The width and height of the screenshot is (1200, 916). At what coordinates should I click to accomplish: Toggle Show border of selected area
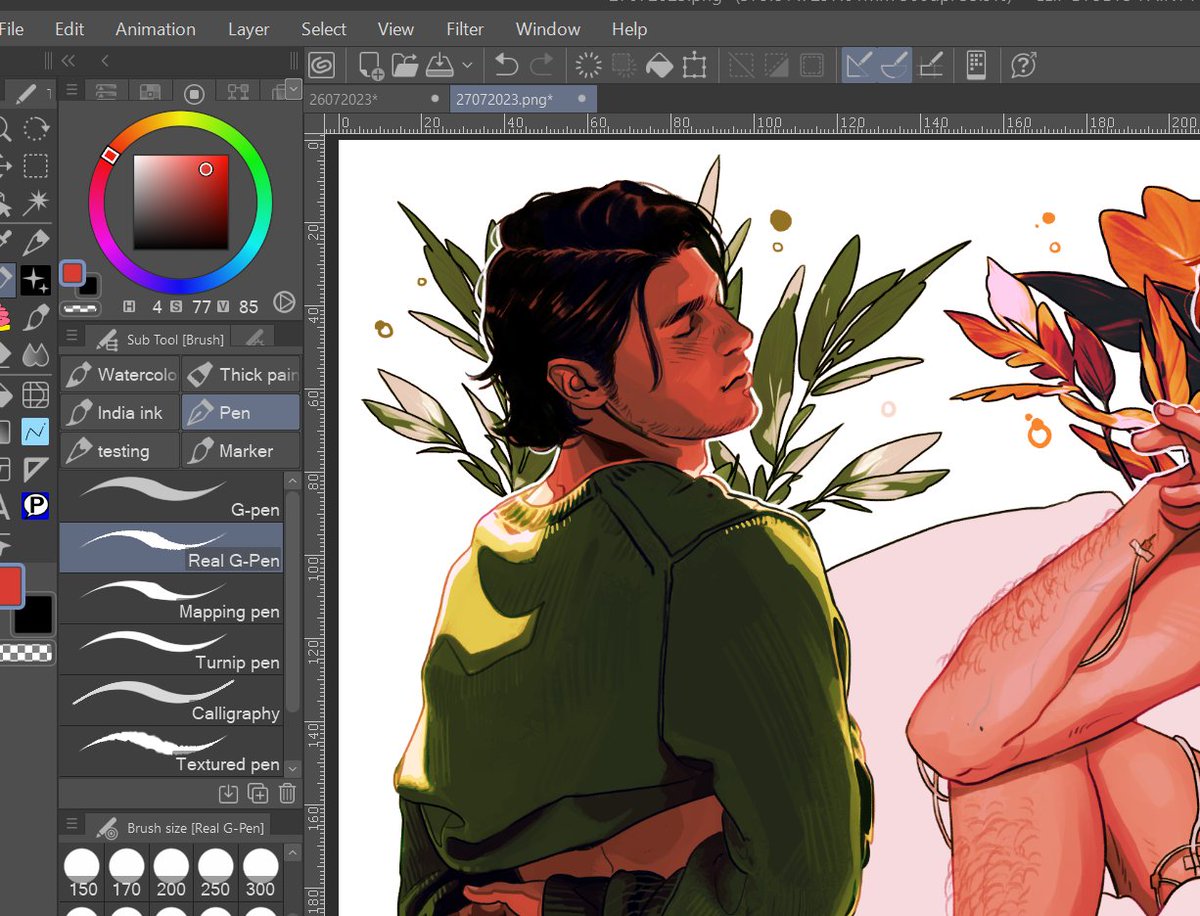pos(811,66)
